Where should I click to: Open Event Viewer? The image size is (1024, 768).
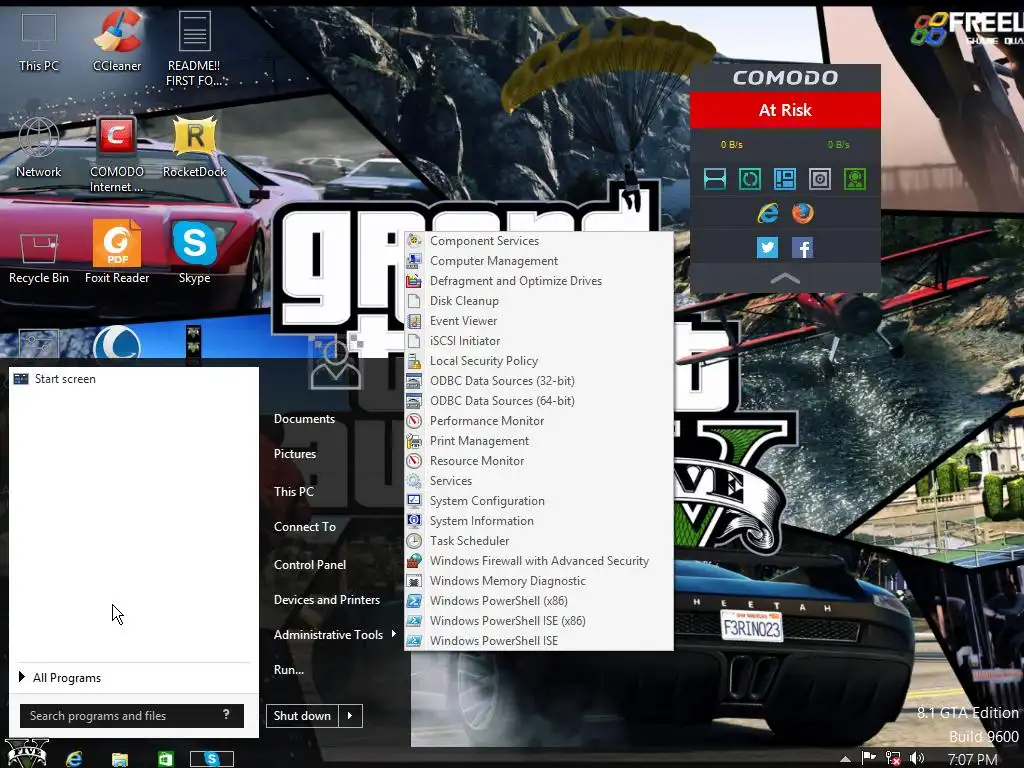point(539,321)
